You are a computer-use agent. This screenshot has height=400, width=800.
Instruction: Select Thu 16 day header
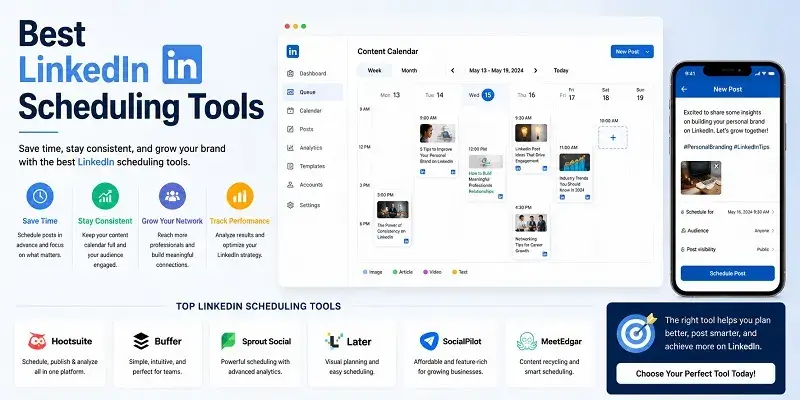[526, 95]
